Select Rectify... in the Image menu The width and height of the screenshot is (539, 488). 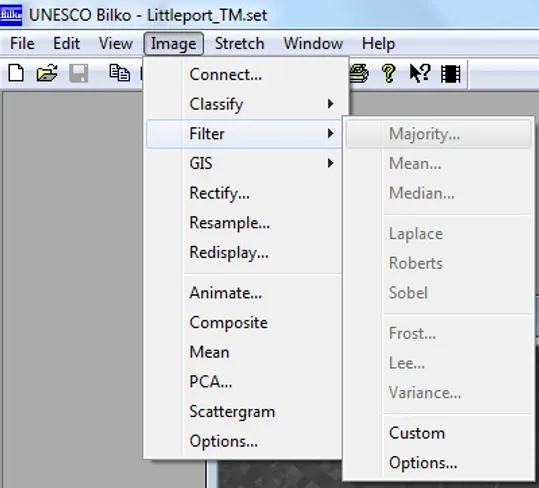(x=244, y=193)
